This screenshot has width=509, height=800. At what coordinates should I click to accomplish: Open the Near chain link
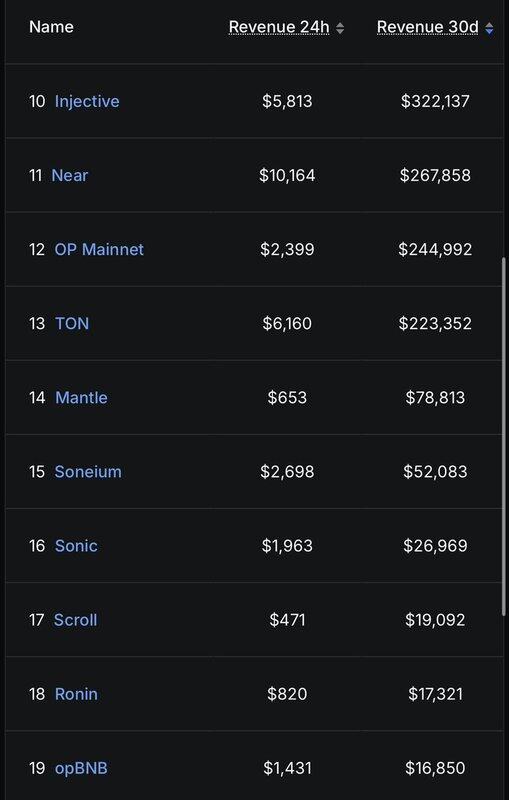coord(70,175)
